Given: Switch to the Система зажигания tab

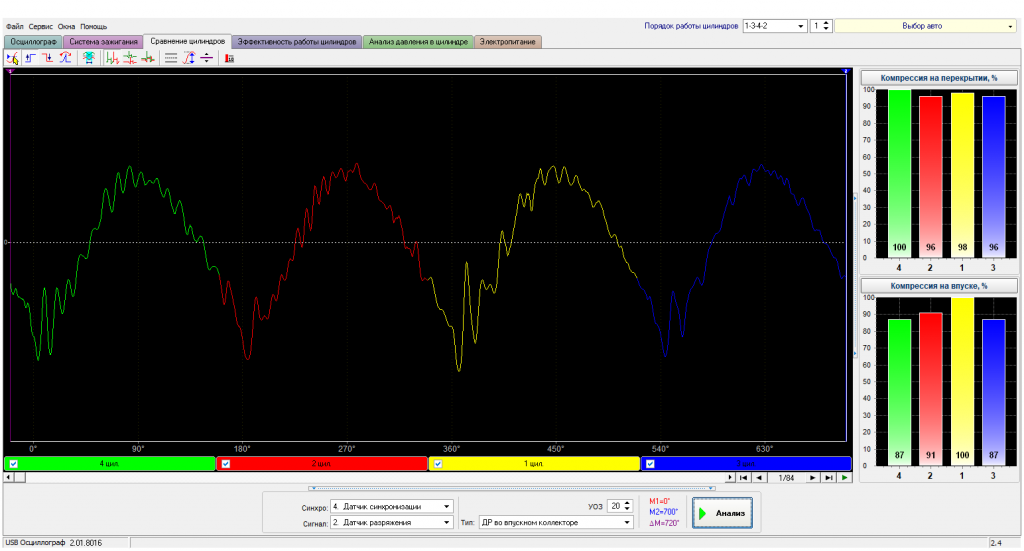Looking at the screenshot, I should coord(103,42).
